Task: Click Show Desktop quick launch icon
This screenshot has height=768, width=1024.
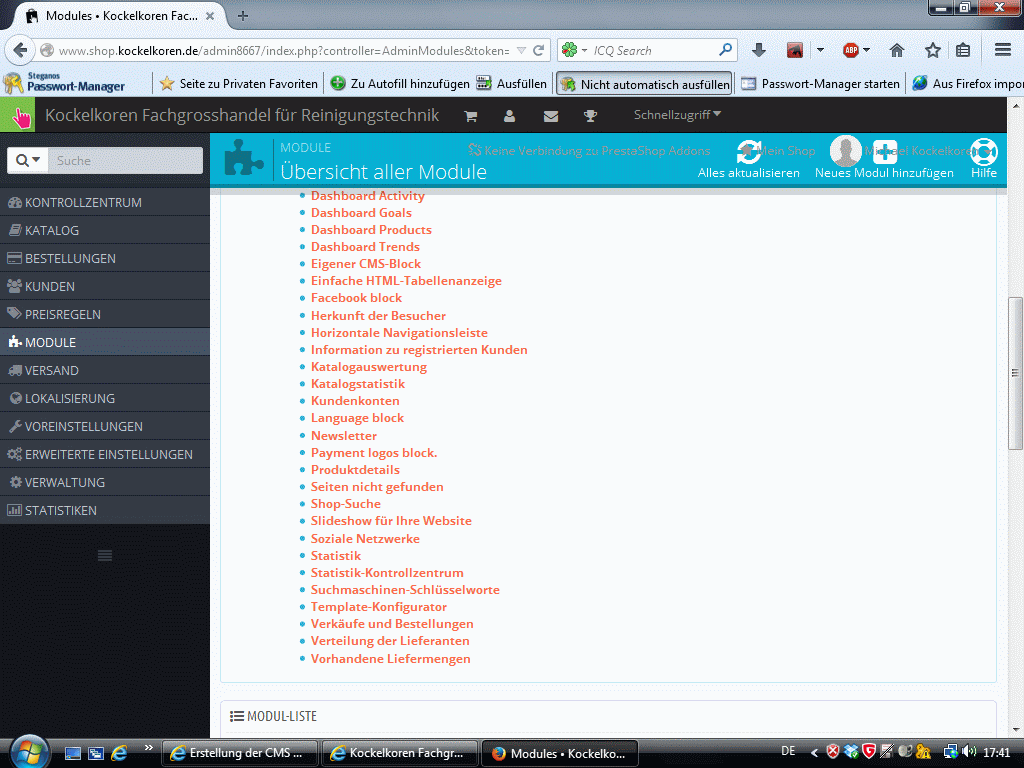Action: [x=72, y=753]
